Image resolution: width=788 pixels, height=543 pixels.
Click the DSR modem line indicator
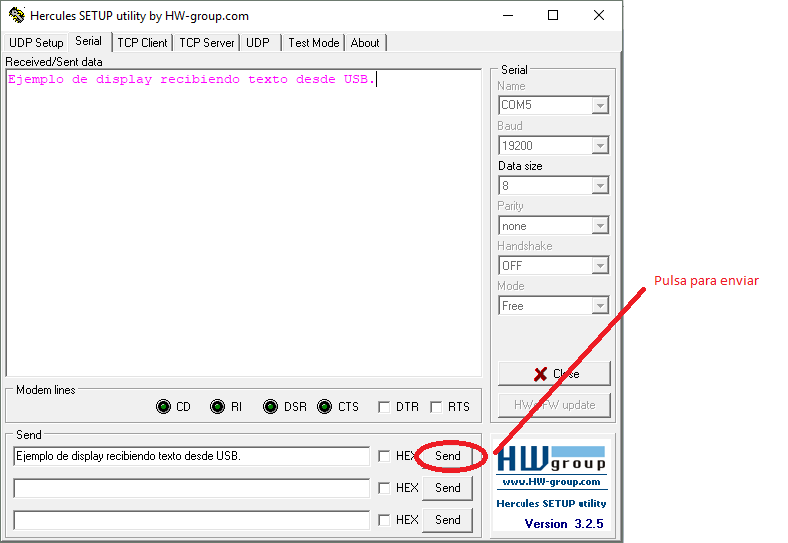tap(270, 406)
